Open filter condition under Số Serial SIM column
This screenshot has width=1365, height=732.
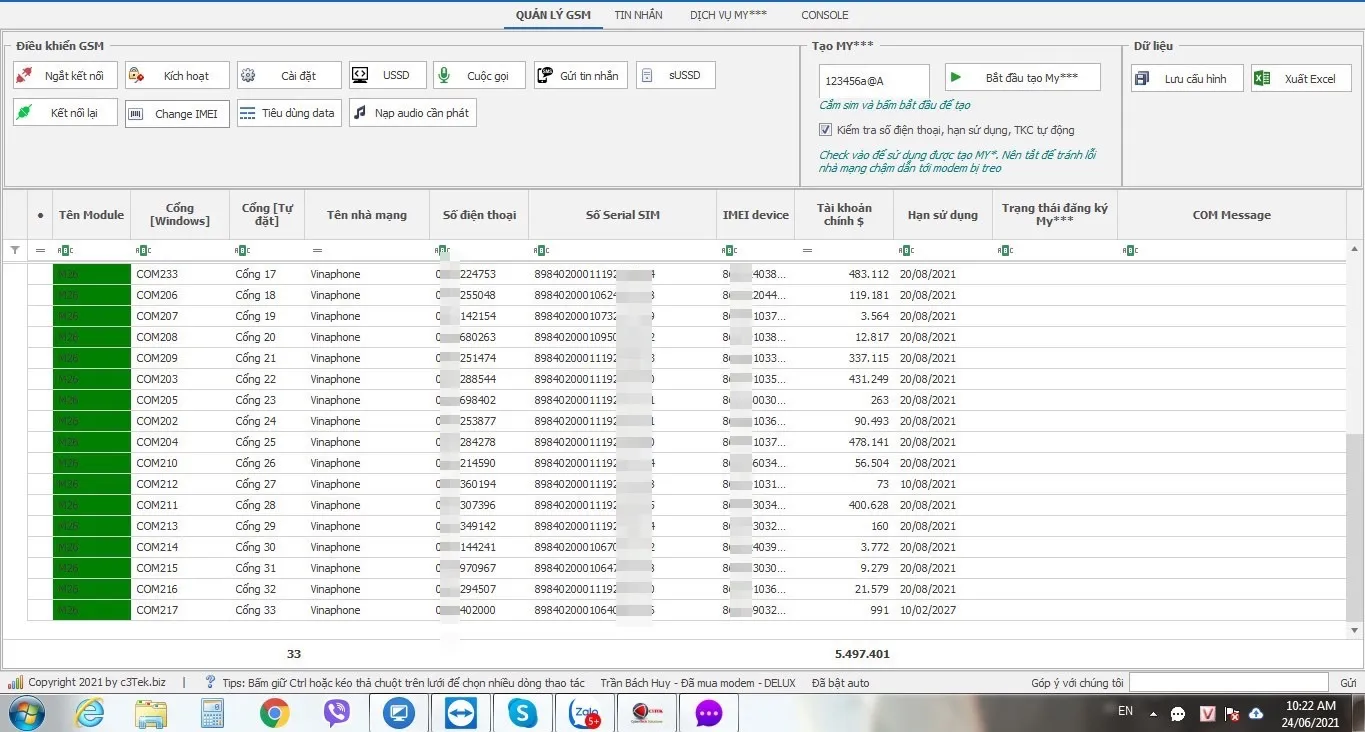(x=541, y=251)
